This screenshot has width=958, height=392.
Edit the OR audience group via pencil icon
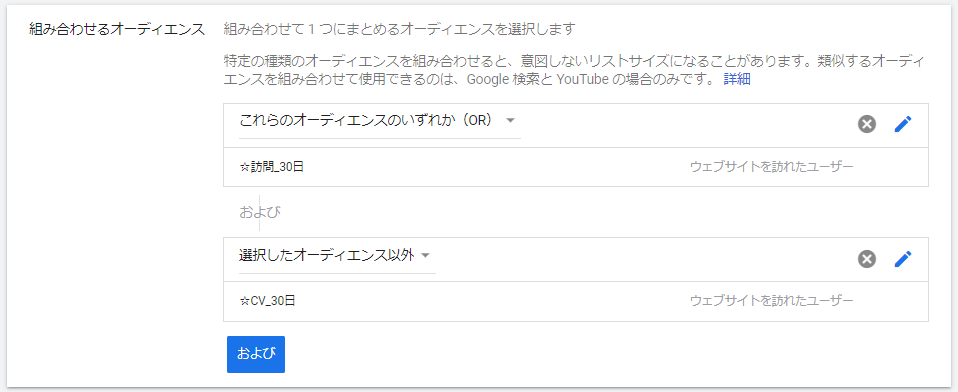tap(902, 125)
